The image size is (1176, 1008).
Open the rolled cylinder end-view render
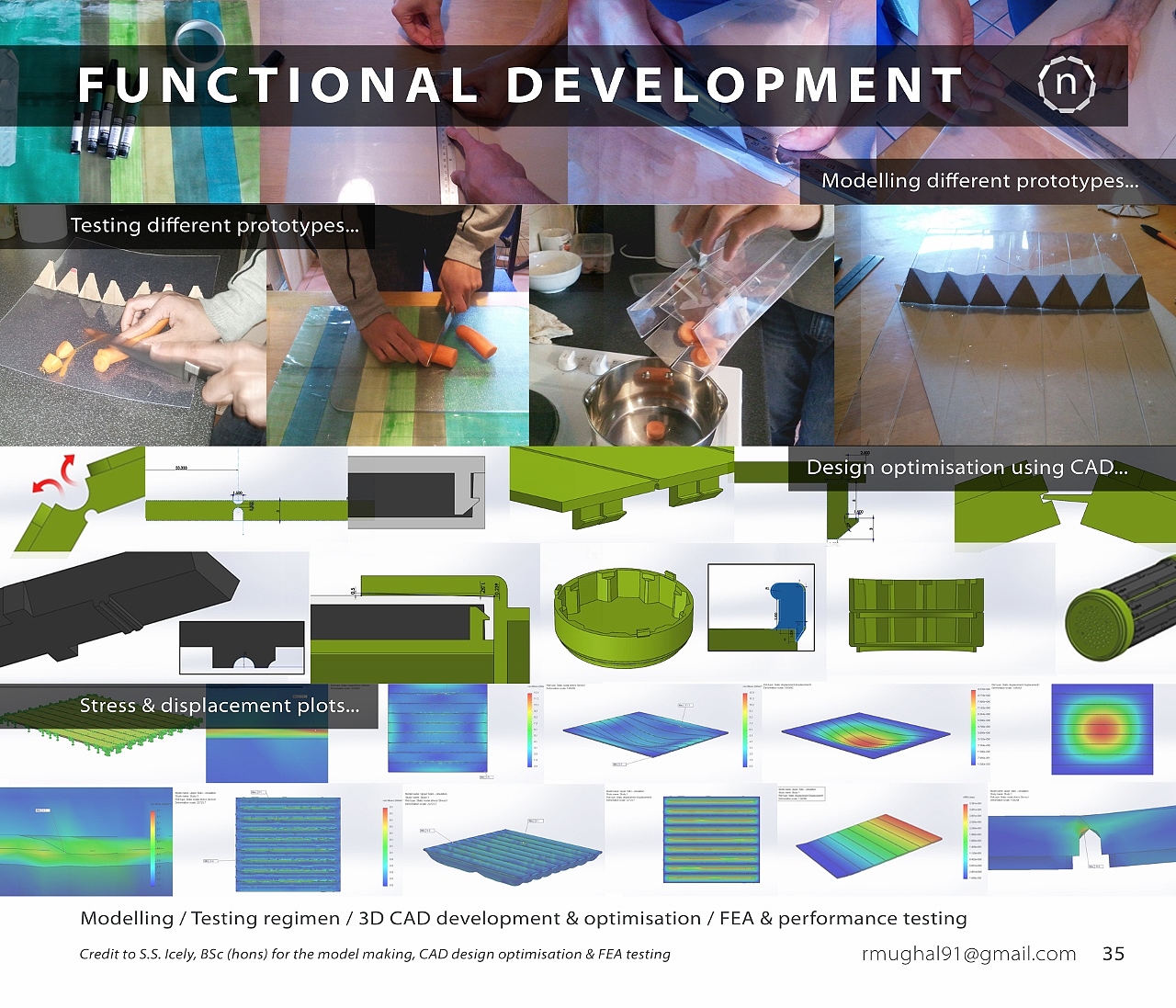coord(1120,609)
